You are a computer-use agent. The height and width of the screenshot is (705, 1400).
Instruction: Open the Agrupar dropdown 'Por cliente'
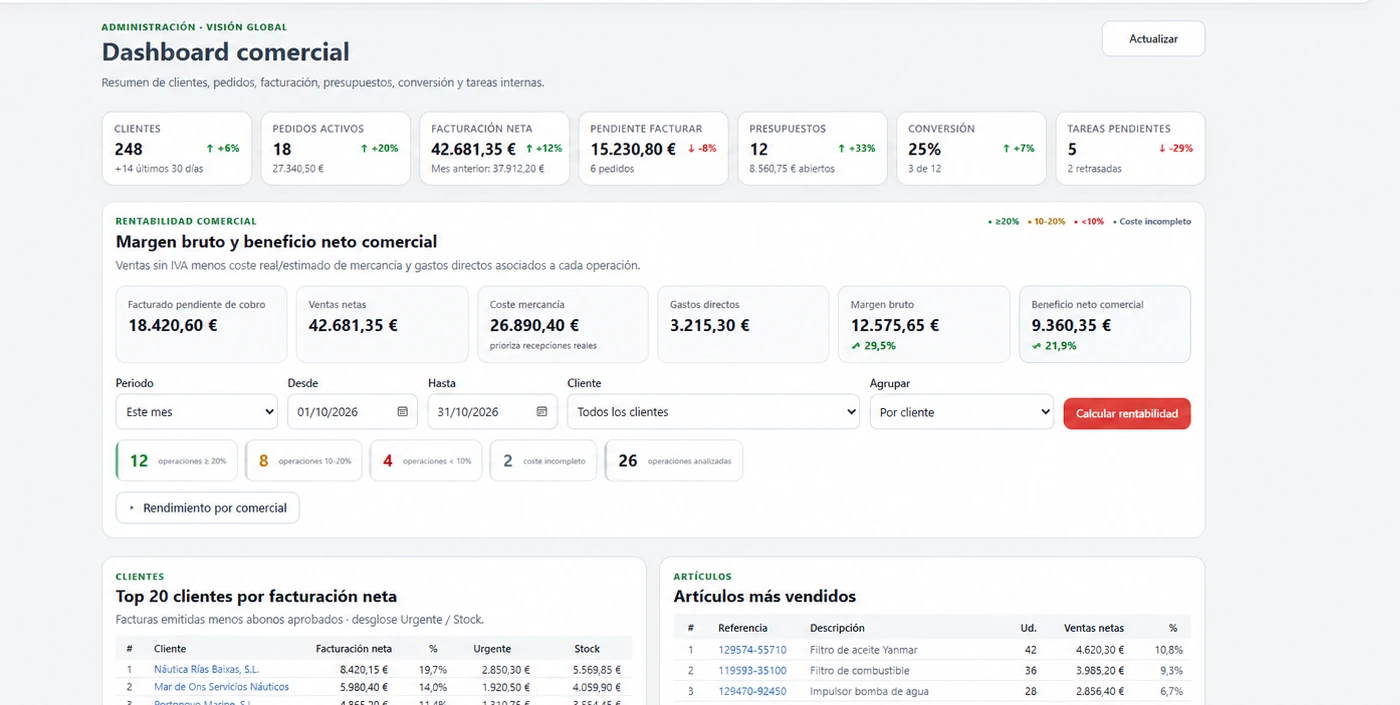click(x=962, y=412)
